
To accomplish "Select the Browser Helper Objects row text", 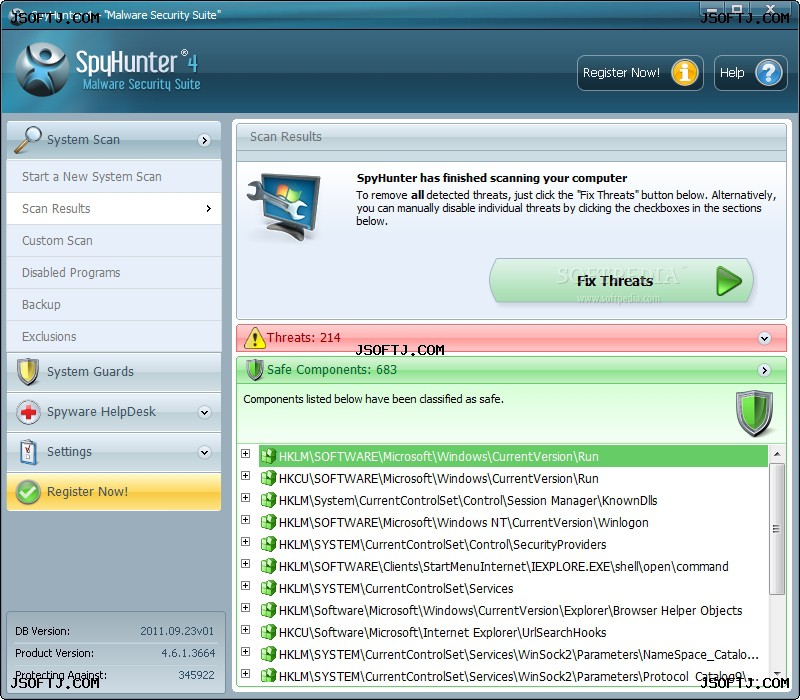I will [x=510, y=610].
